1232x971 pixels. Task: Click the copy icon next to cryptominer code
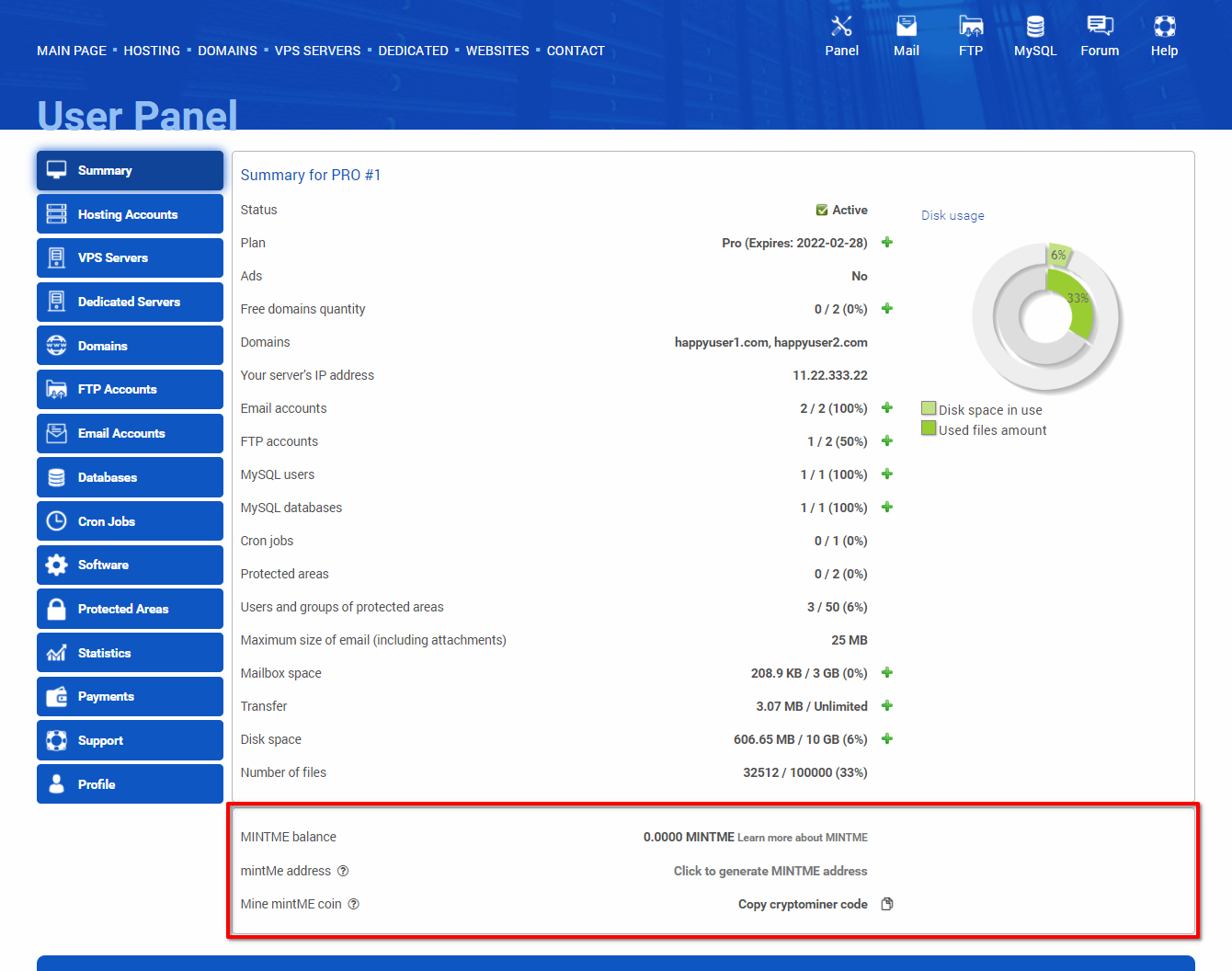887,904
